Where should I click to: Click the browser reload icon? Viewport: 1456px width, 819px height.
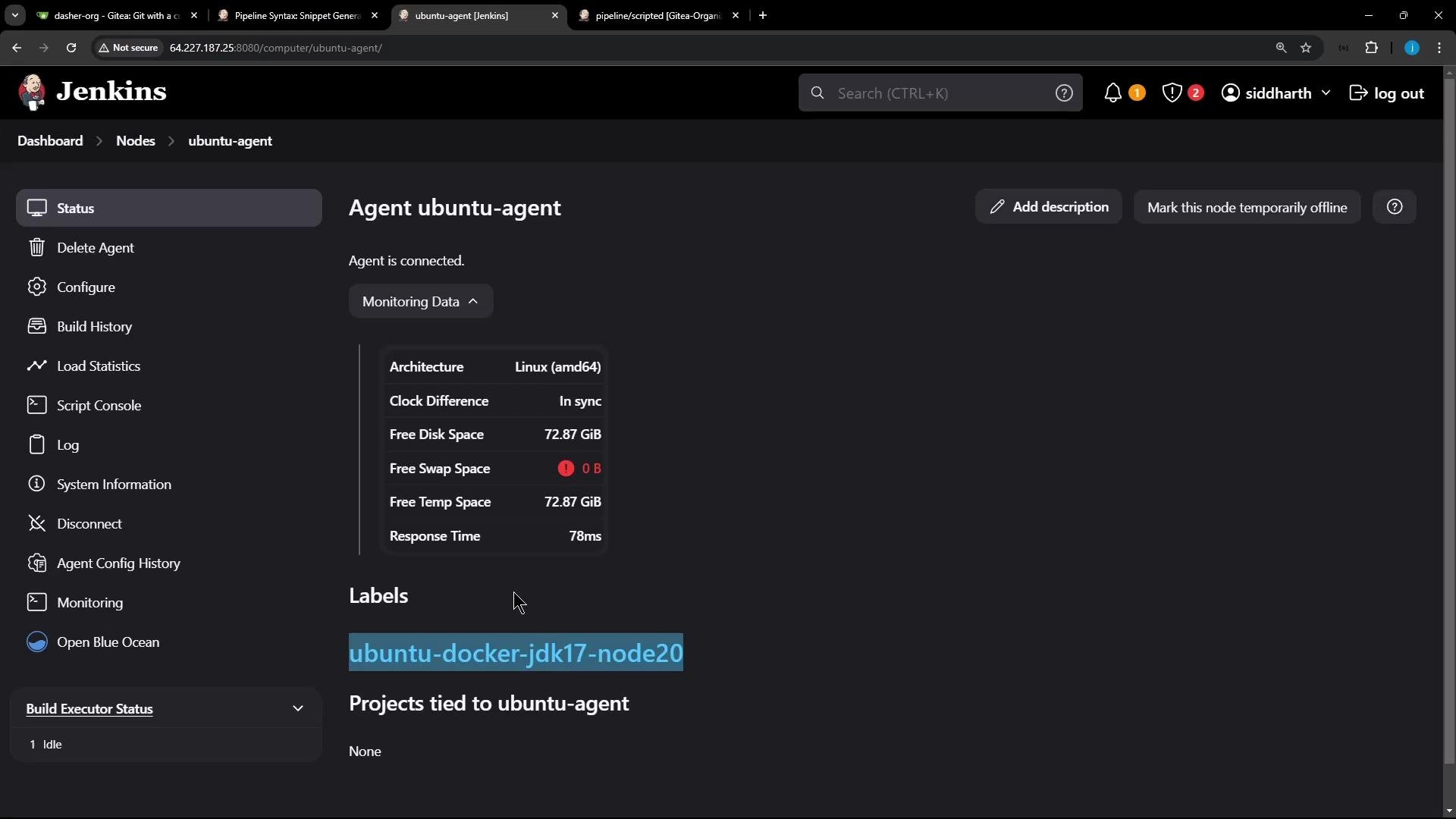tap(71, 48)
